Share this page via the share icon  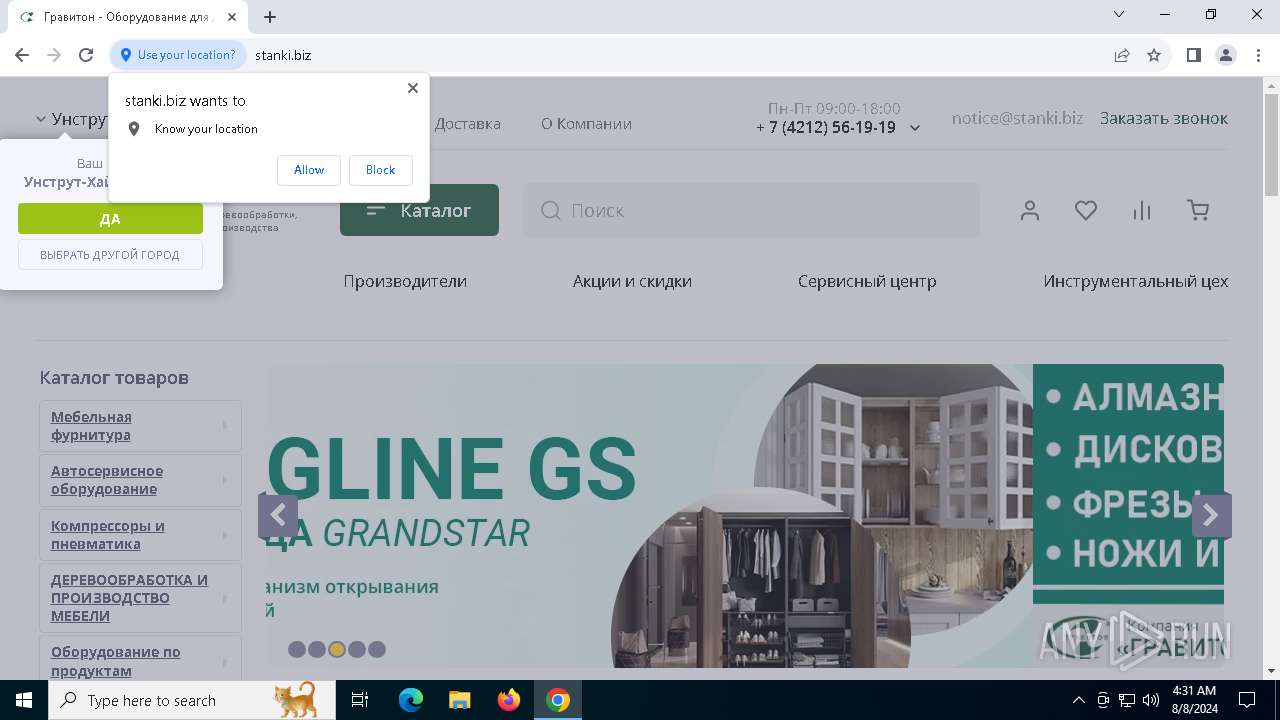[1122, 55]
